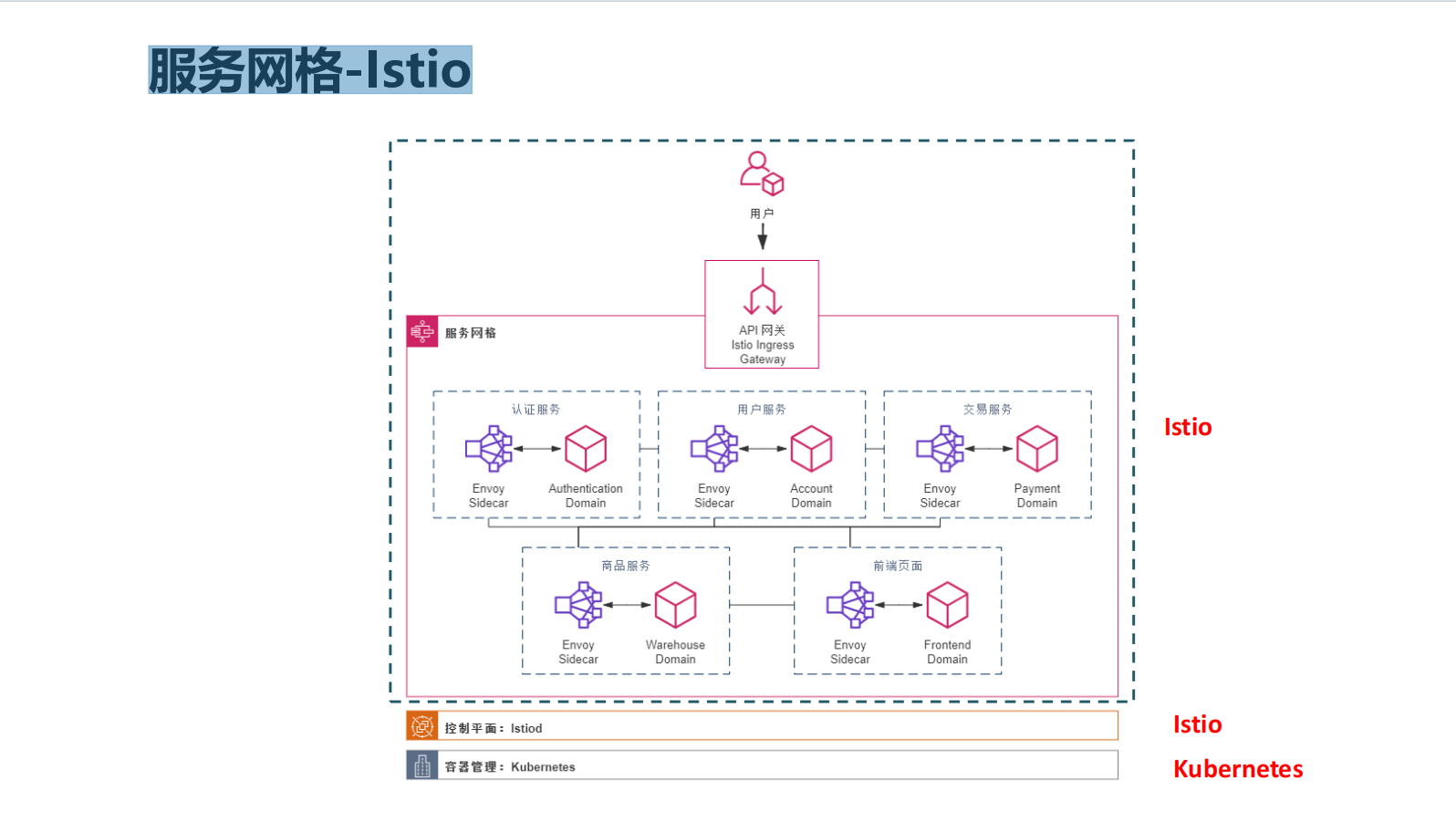The height and width of the screenshot is (822, 1456).
Task: Click the 容器管理: Kubernetes bar text
Action: (x=510, y=766)
